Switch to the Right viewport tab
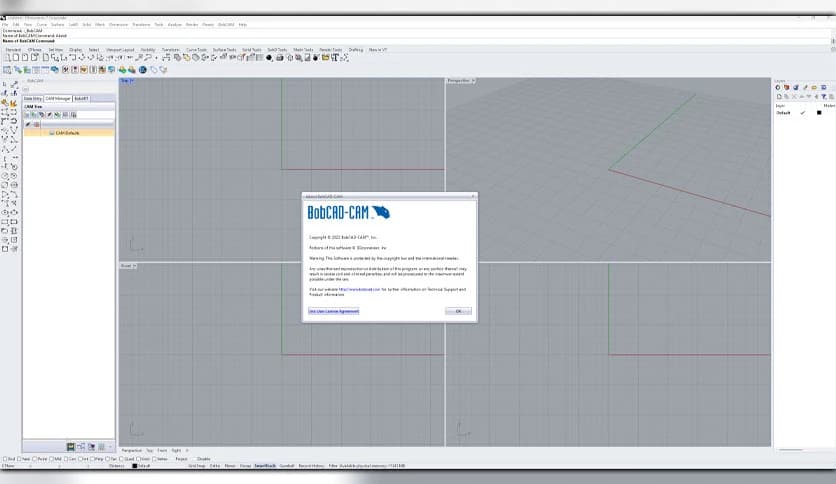The width and height of the screenshot is (836, 484). click(x=176, y=451)
